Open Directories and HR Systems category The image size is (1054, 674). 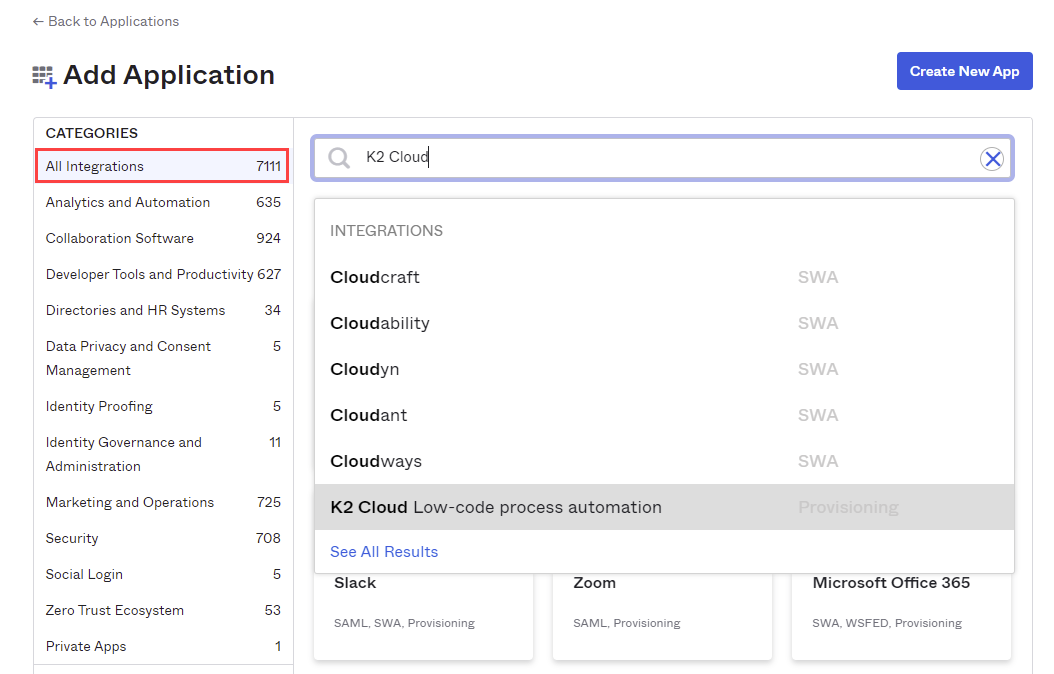pyautogui.click(x=135, y=310)
